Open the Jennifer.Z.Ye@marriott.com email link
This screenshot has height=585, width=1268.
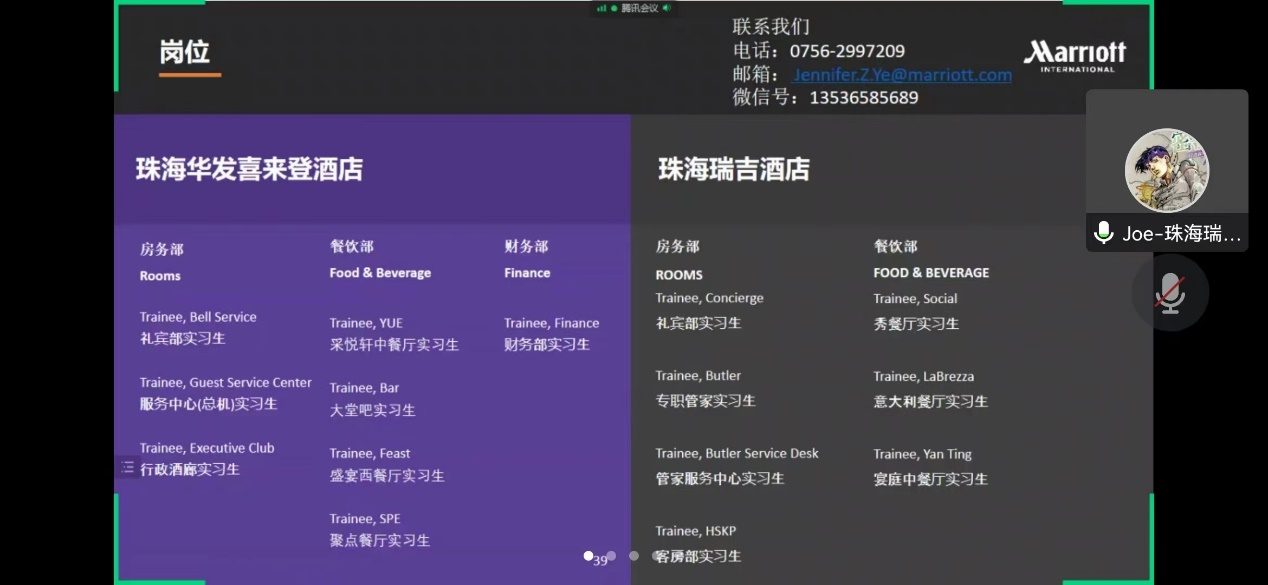902,75
